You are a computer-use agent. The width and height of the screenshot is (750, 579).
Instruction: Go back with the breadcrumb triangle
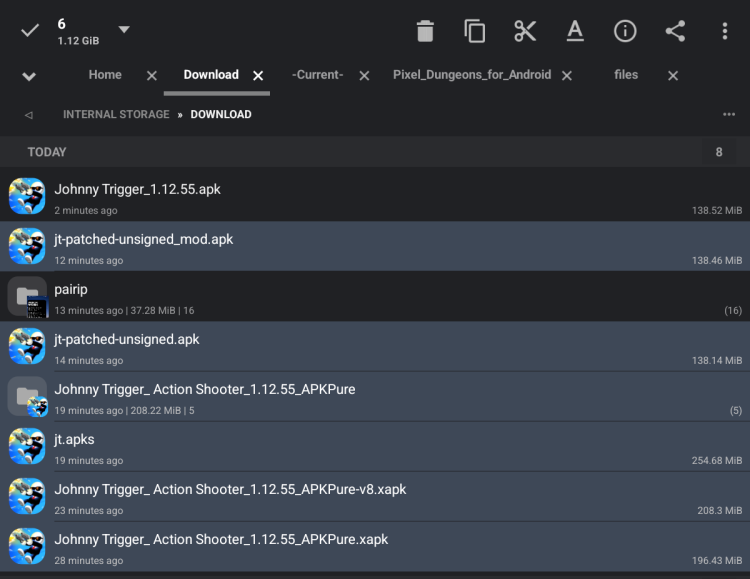click(x=29, y=115)
